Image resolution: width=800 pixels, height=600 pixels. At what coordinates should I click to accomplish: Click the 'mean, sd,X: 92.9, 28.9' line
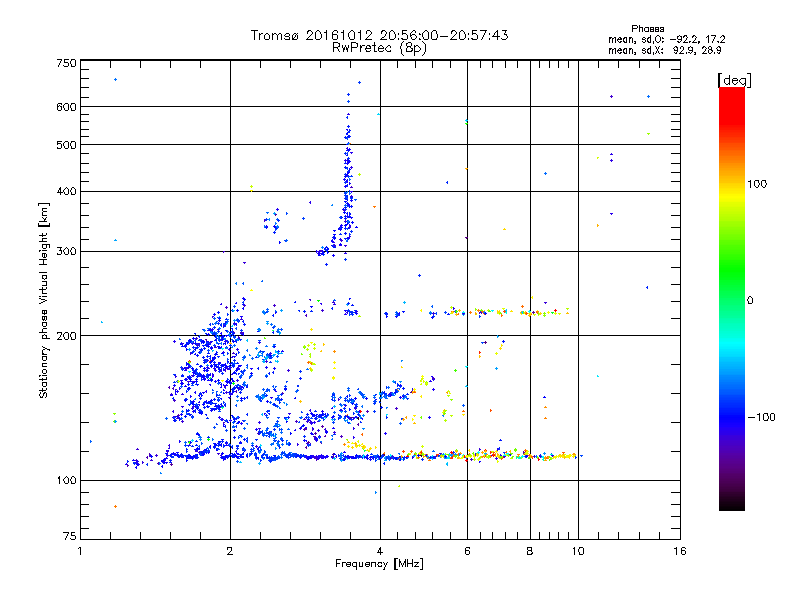[x=664, y=50]
